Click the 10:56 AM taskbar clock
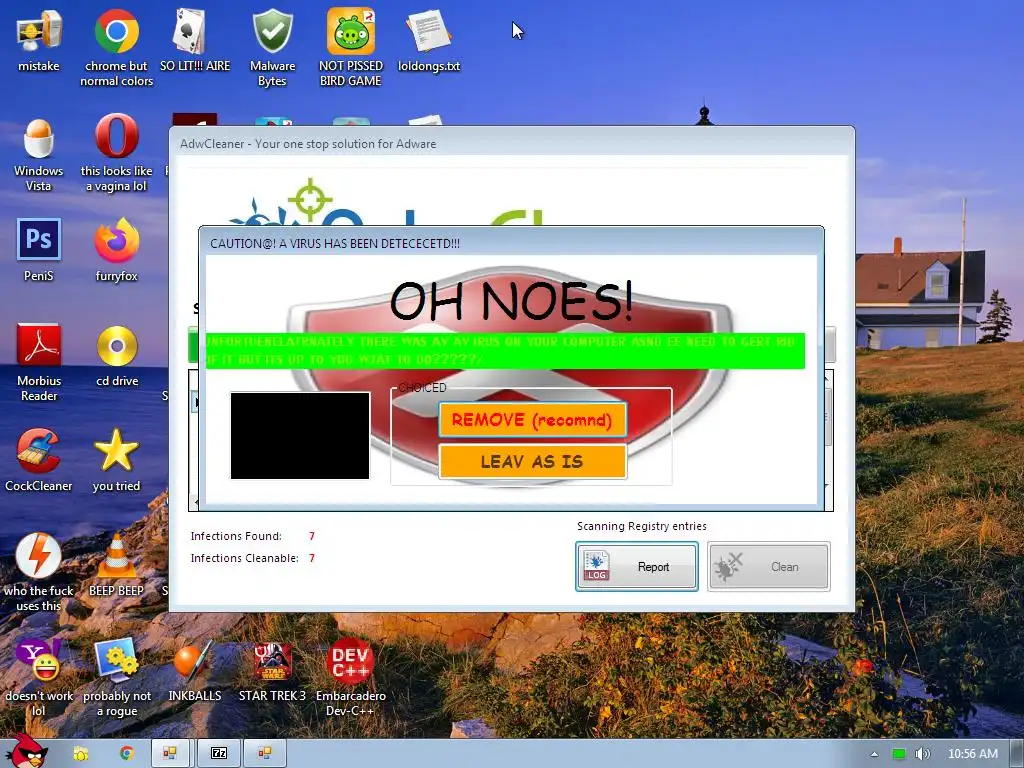The height and width of the screenshot is (768, 1024). (x=973, y=754)
